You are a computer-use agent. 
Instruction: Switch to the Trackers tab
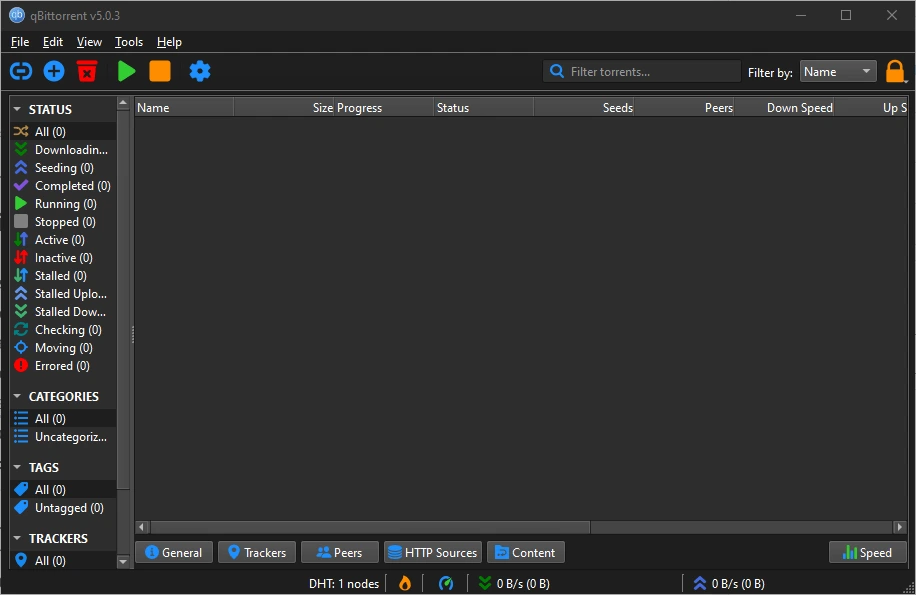pos(256,552)
